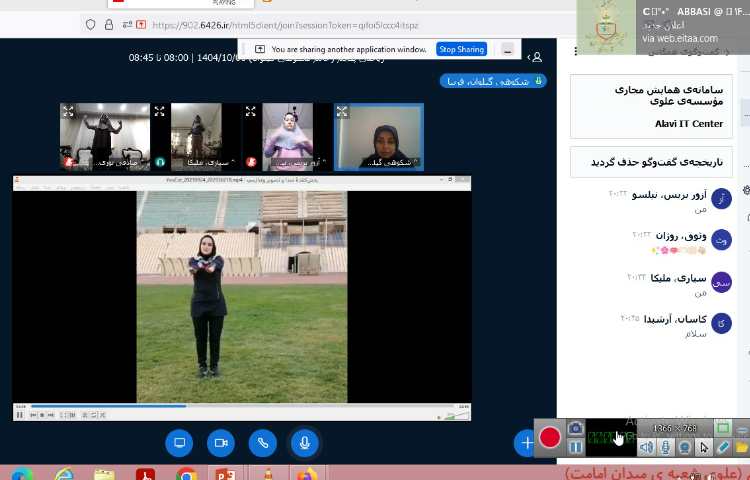Click the chat history cleared message
This screenshot has width=750, height=480.
tap(651, 163)
